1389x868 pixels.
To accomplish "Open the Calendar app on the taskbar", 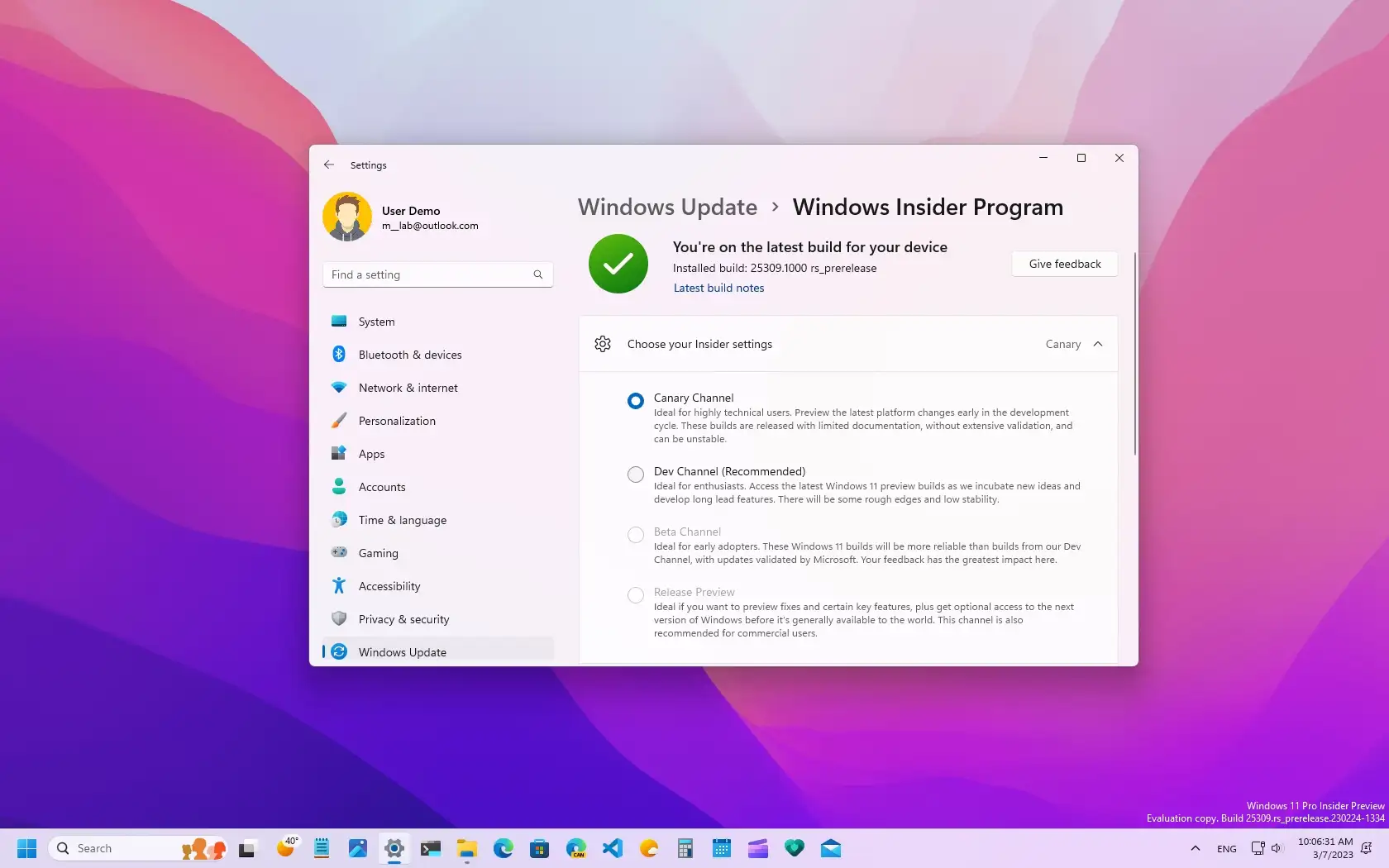I will click(722, 848).
